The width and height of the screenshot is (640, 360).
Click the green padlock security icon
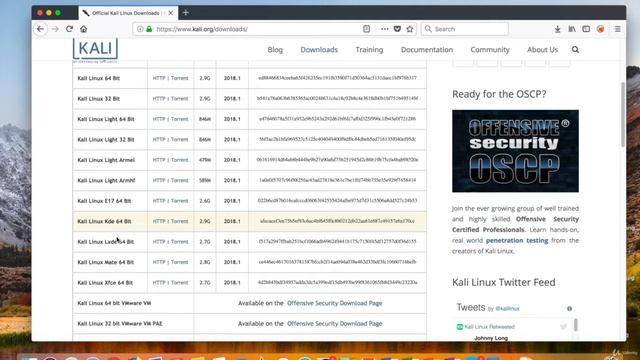pos(149,29)
